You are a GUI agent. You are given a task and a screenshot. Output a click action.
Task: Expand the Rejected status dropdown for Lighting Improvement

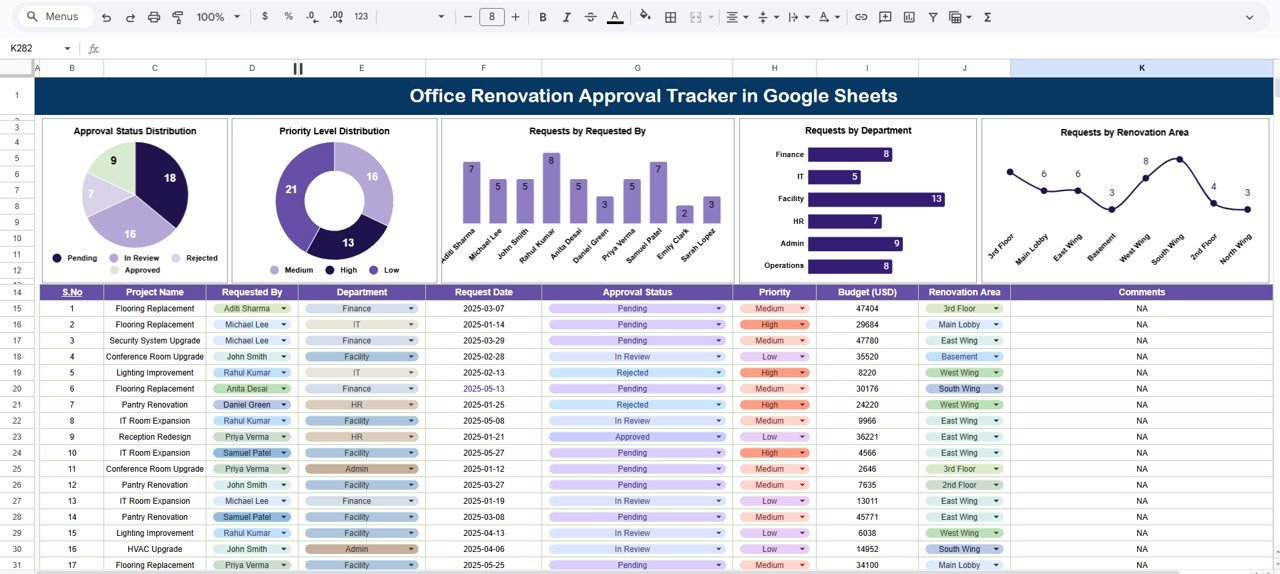[719, 373]
